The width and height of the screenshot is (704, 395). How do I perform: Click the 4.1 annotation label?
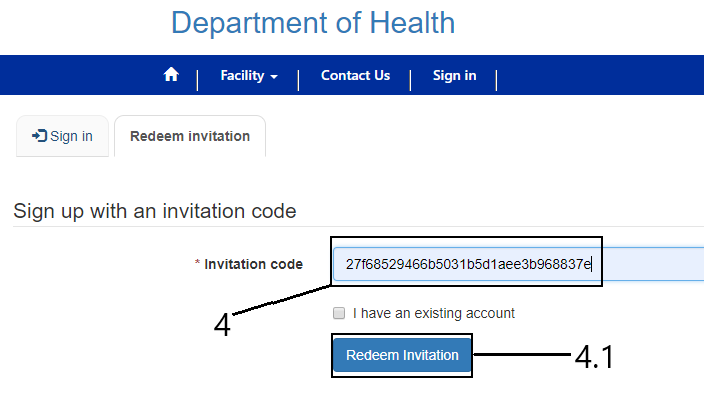pos(594,357)
